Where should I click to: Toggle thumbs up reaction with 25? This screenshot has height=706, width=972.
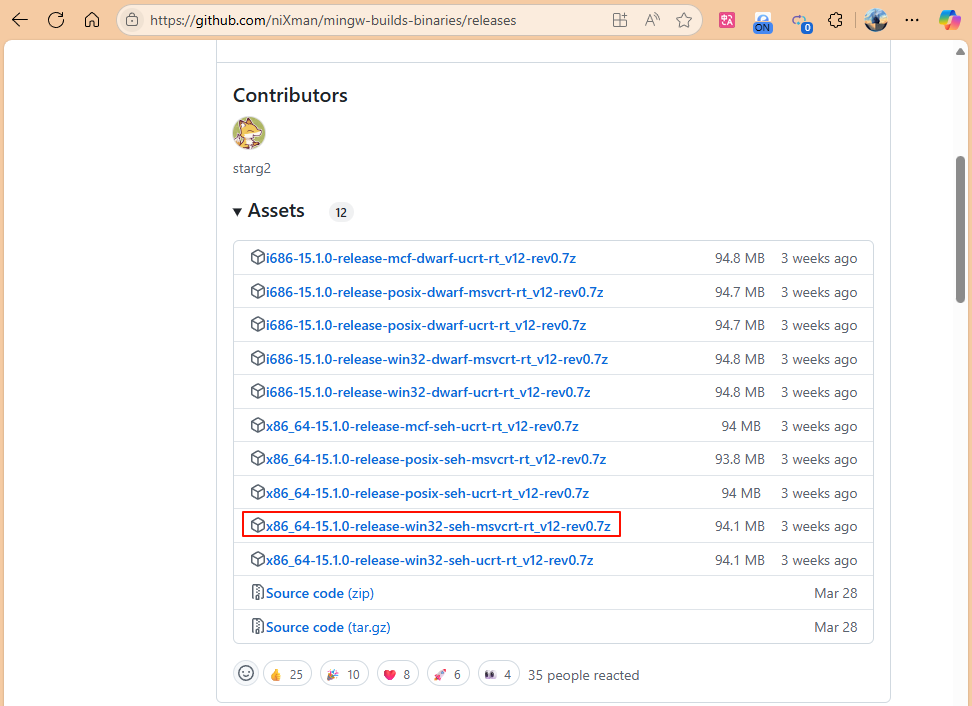click(x=287, y=674)
